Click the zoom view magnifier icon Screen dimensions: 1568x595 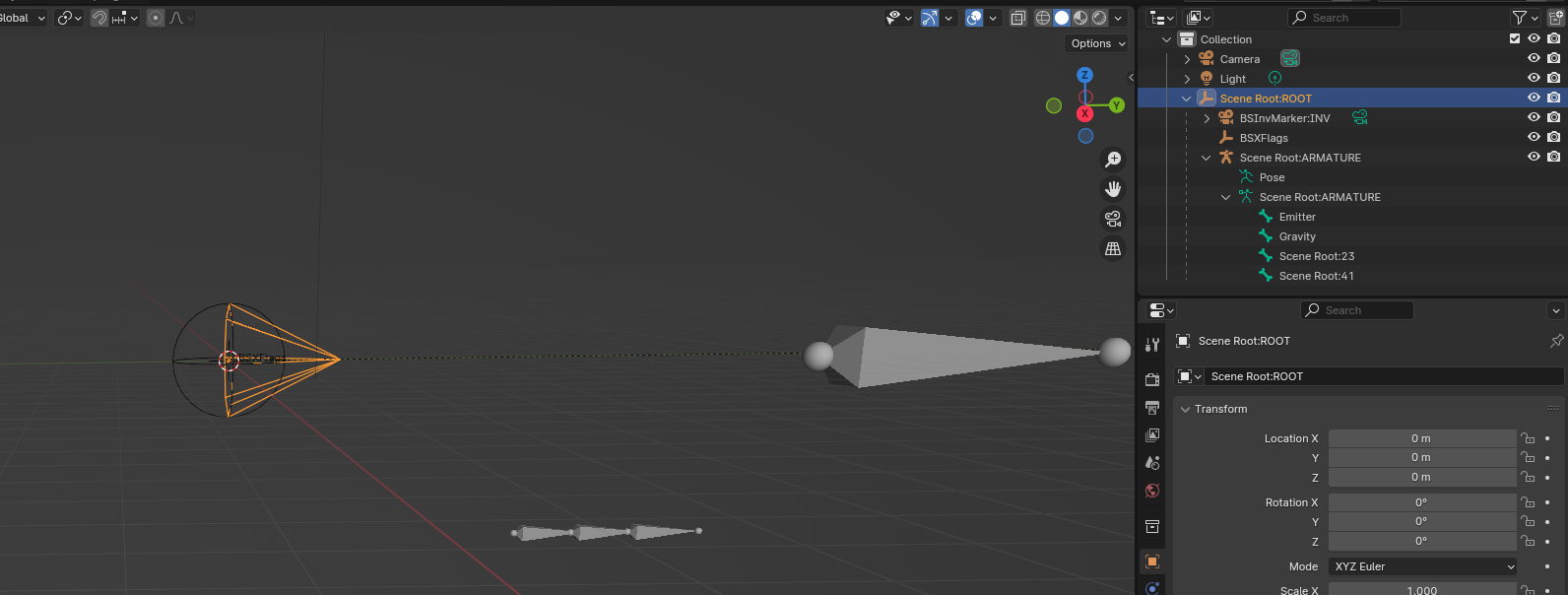tap(1113, 160)
